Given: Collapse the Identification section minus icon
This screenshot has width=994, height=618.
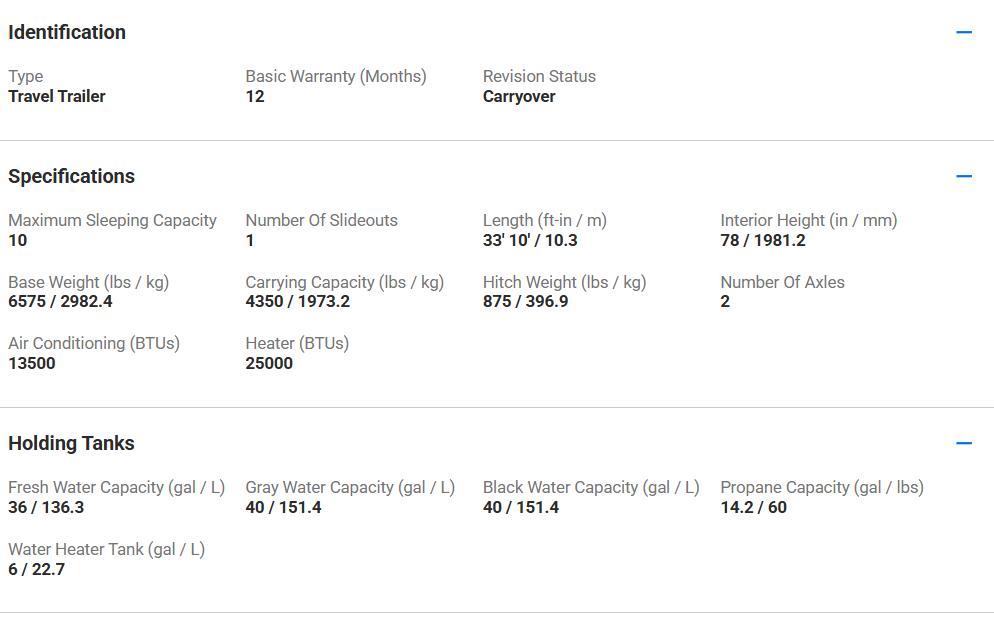Looking at the screenshot, I should (x=964, y=32).
